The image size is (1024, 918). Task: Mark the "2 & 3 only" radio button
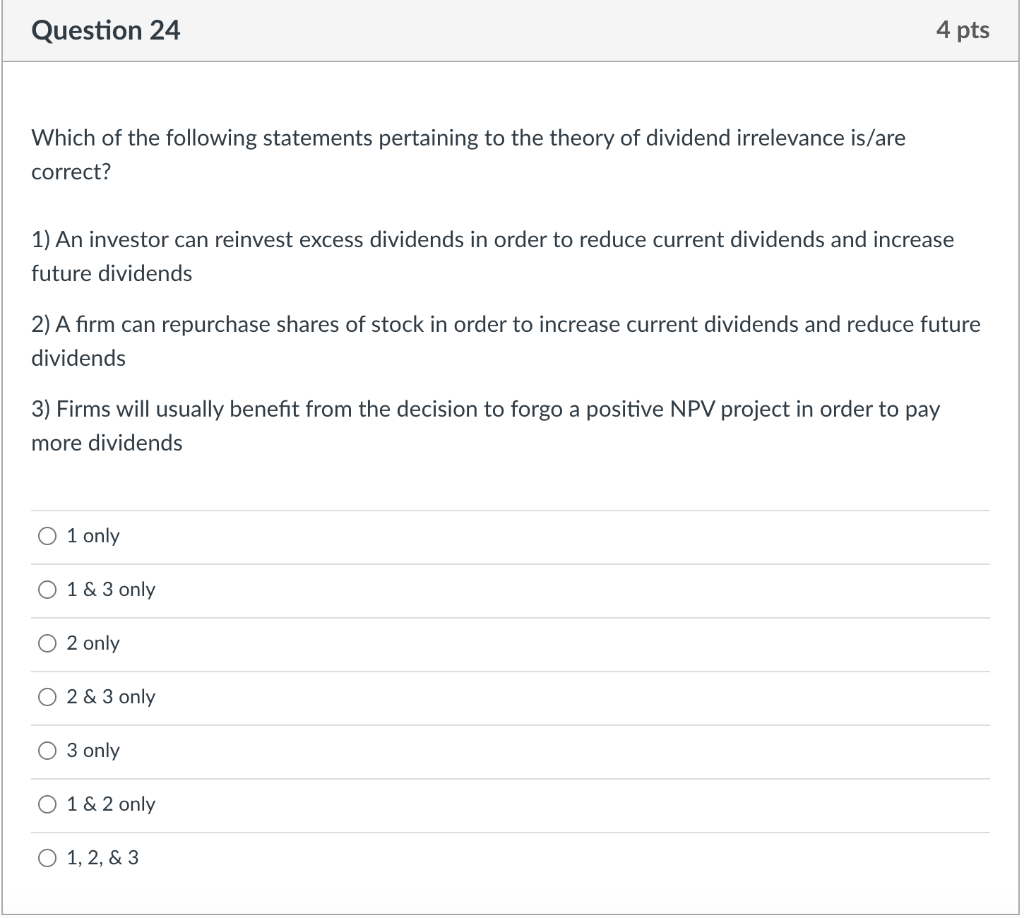coord(47,697)
